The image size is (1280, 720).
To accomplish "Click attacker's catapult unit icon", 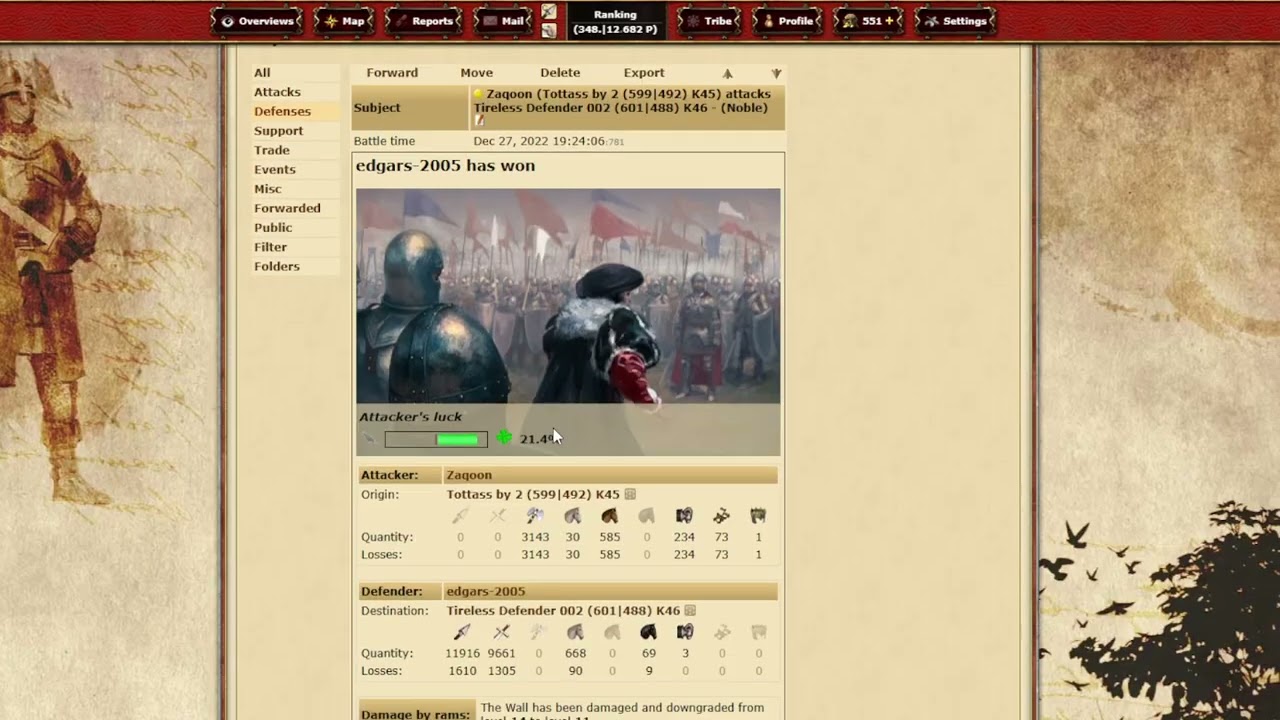I will (x=721, y=516).
